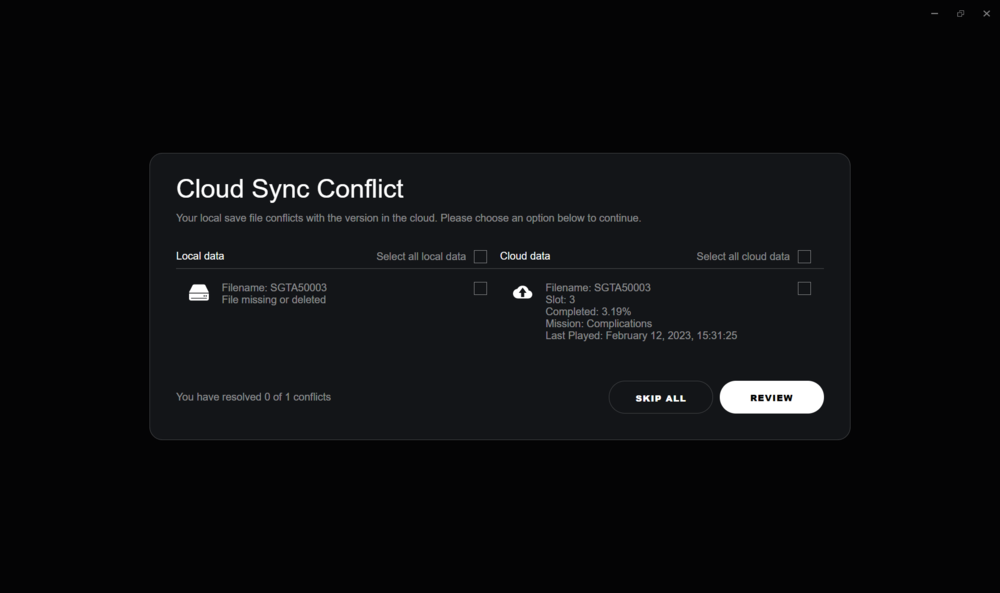The height and width of the screenshot is (593, 1000).
Task: Click the Mission Complications cloud save details
Action: tap(598, 323)
